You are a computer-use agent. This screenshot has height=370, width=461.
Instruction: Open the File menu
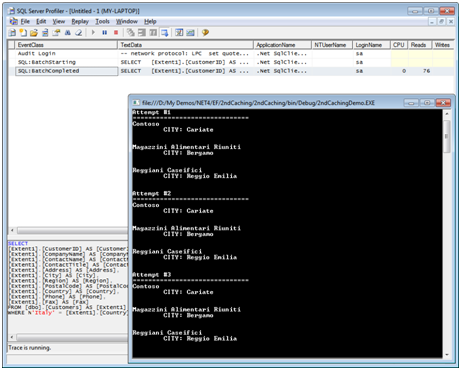25,21
